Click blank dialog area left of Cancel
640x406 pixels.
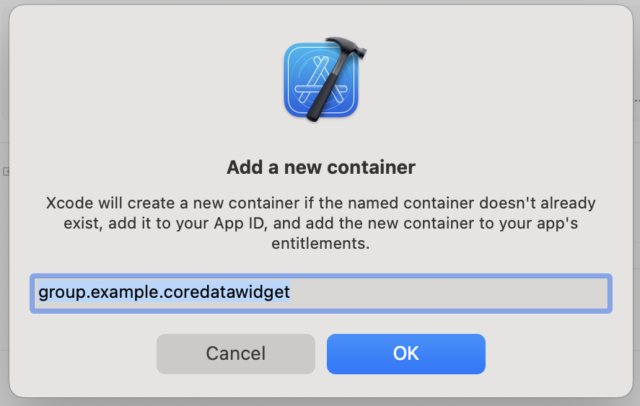[90, 353]
